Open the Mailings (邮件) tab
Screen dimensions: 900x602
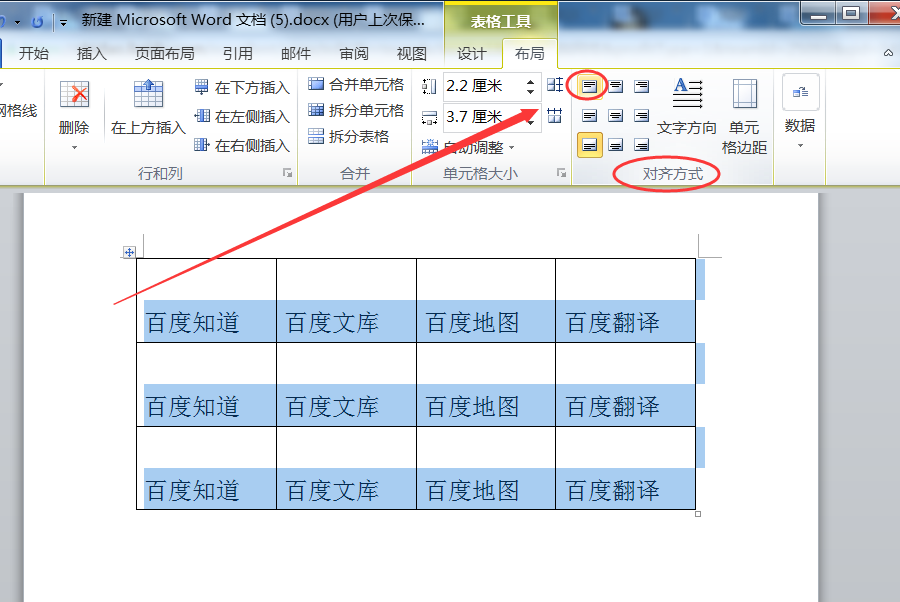coord(296,53)
